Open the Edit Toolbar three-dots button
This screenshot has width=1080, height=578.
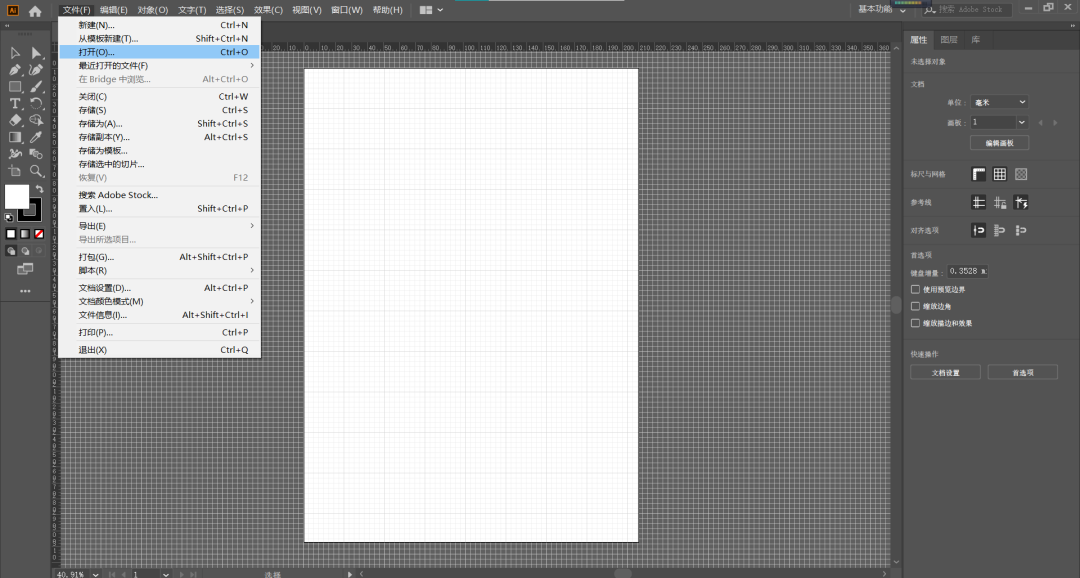25,291
